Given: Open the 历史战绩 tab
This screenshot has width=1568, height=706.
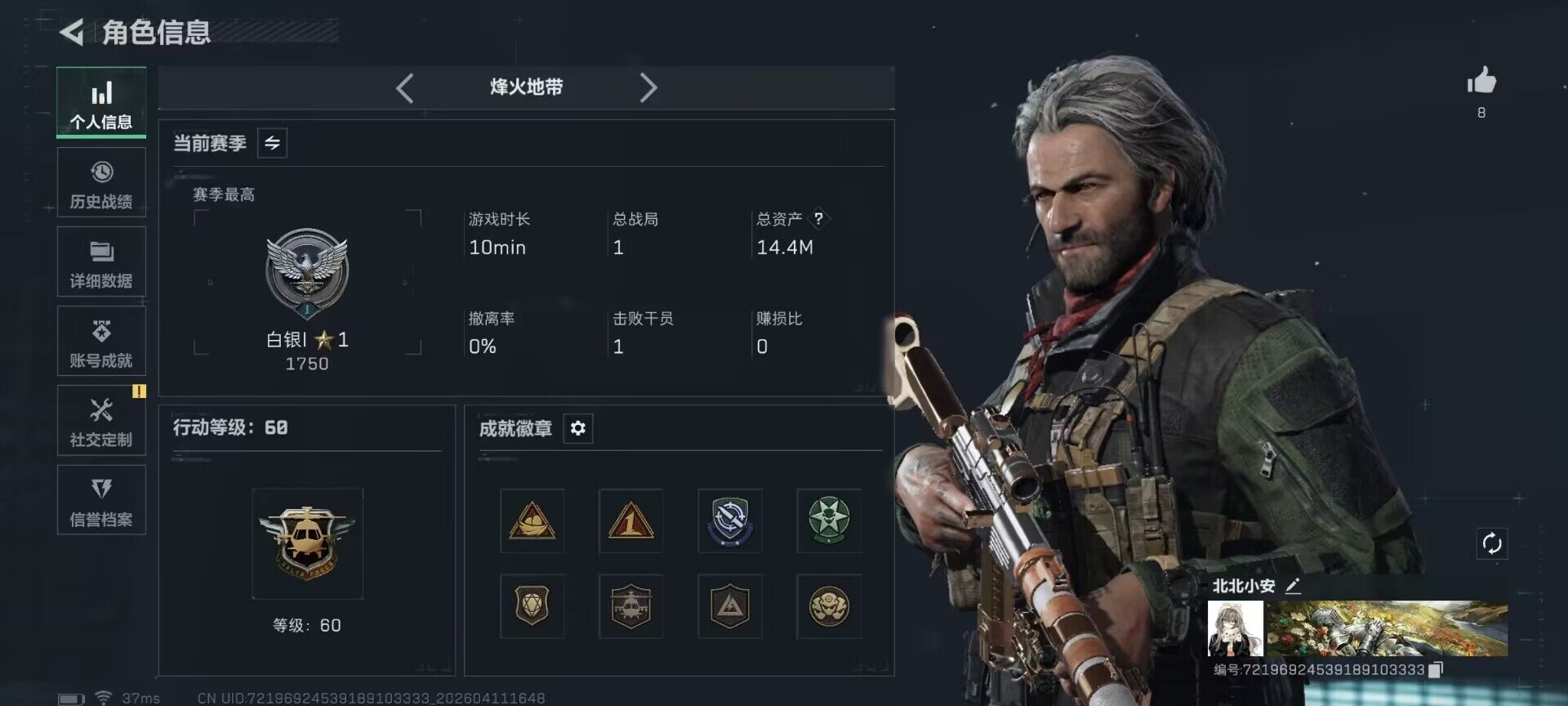Looking at the screenshot, I should point(101,183).
